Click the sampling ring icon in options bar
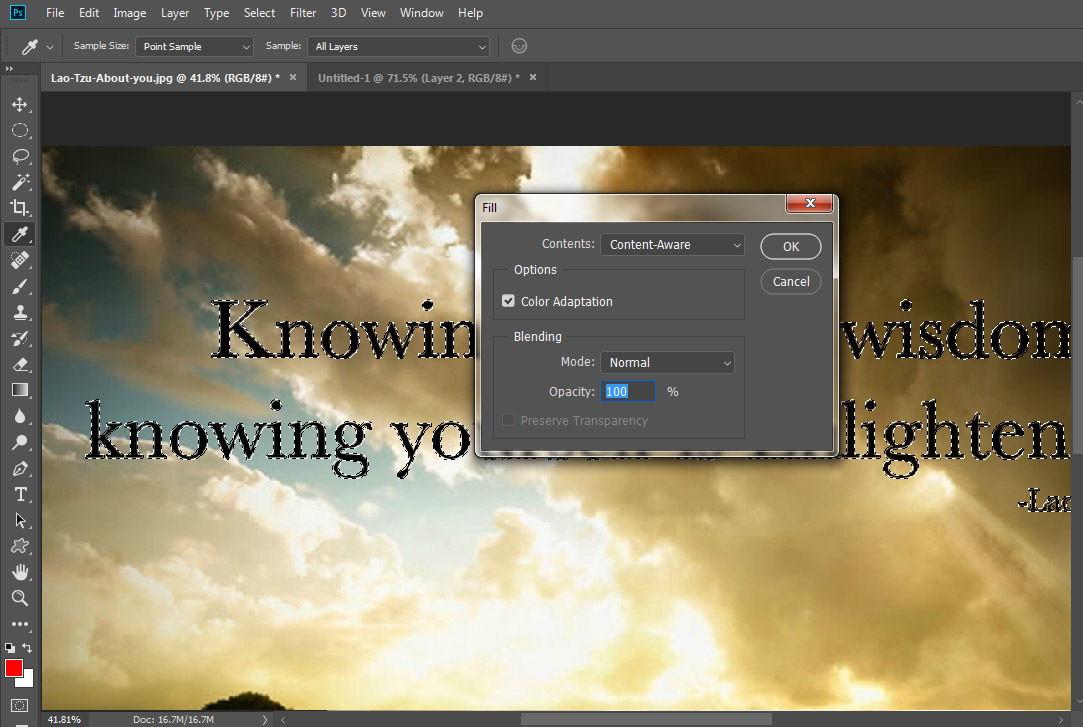This screenshot has width=1083, height=727. click(519, 46)
